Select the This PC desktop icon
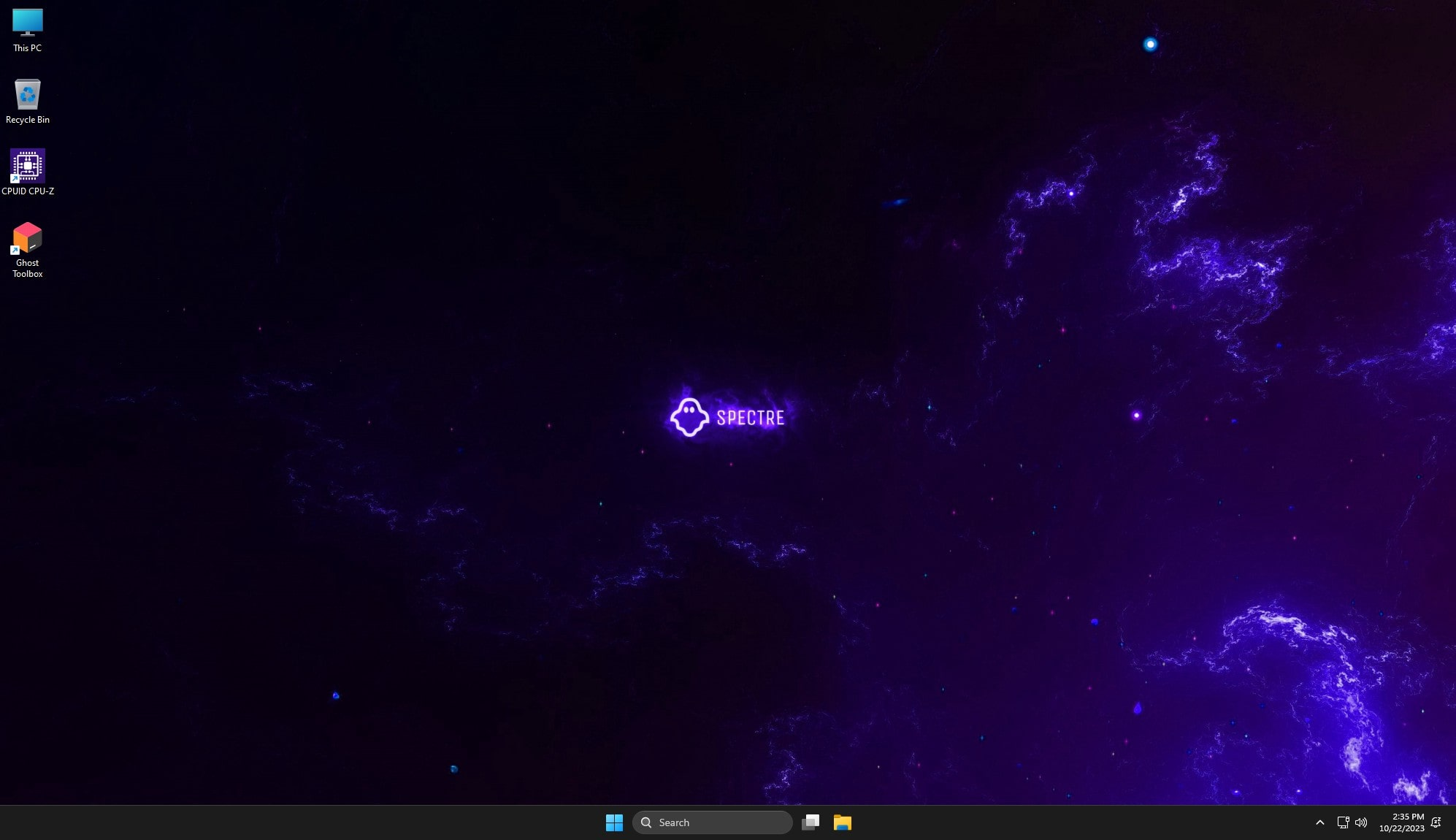The image size is (1456, 840). 28,30
